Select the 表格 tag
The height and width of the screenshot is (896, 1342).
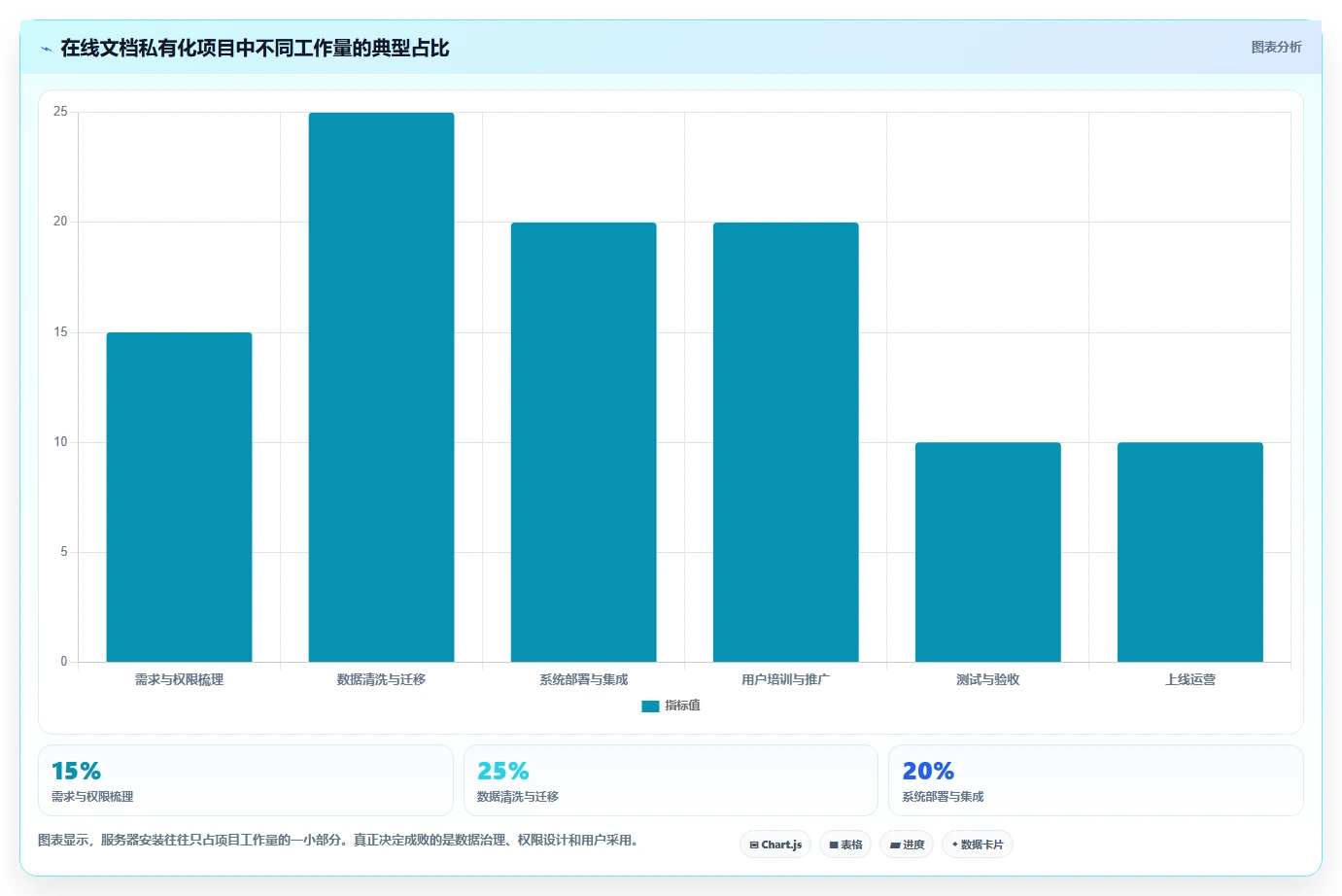845,844
